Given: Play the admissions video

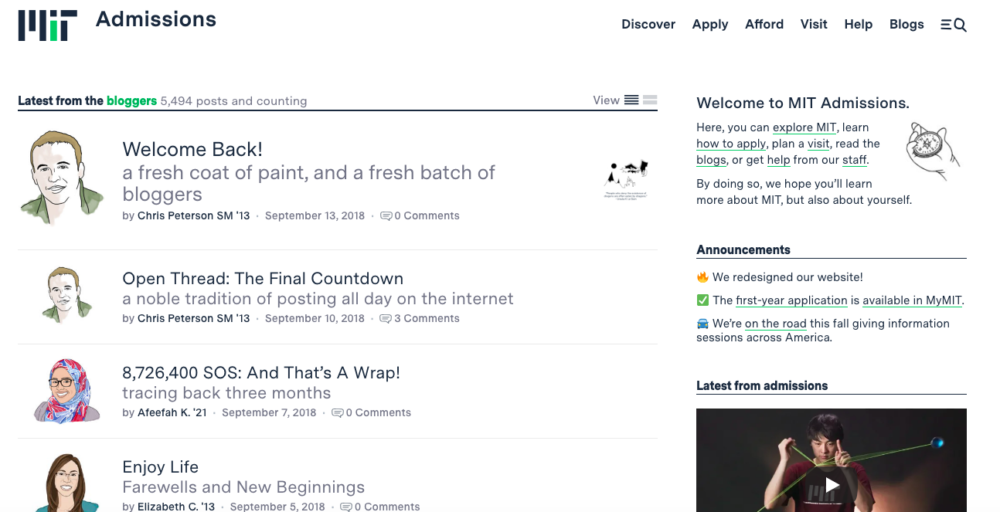Looking at the screenshot, I should [x=831, y=485].
